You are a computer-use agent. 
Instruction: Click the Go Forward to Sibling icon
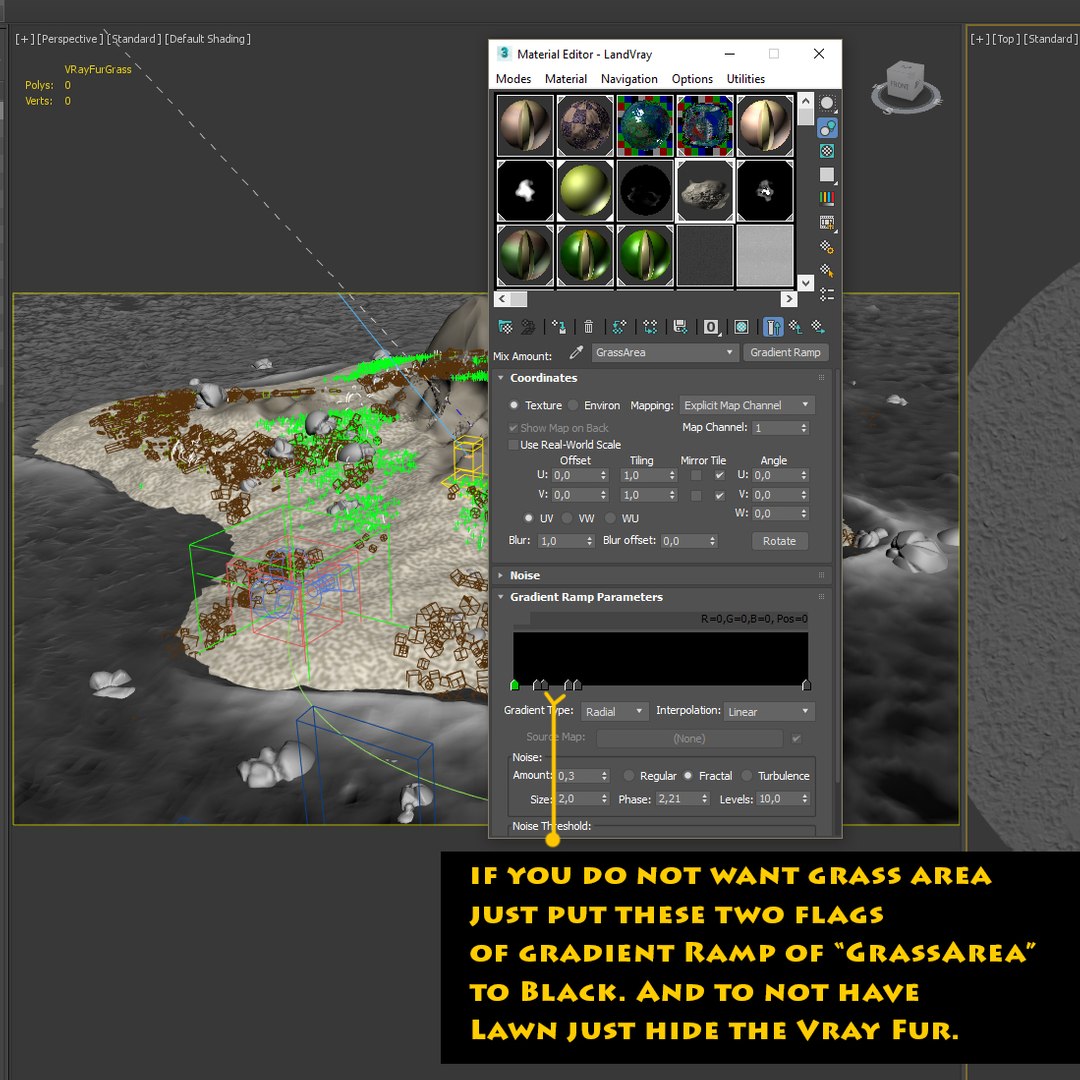coord(818,326)
